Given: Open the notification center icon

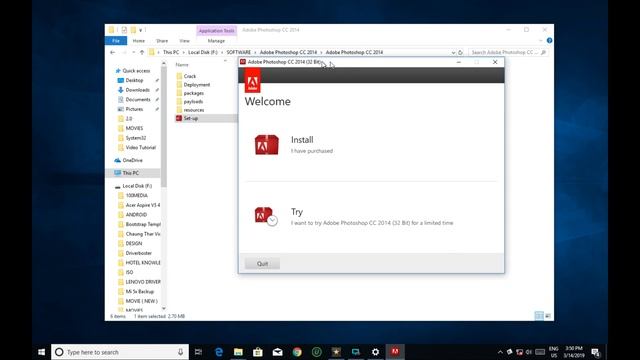Looking at the screenshot, I should (x=596, y=352).
